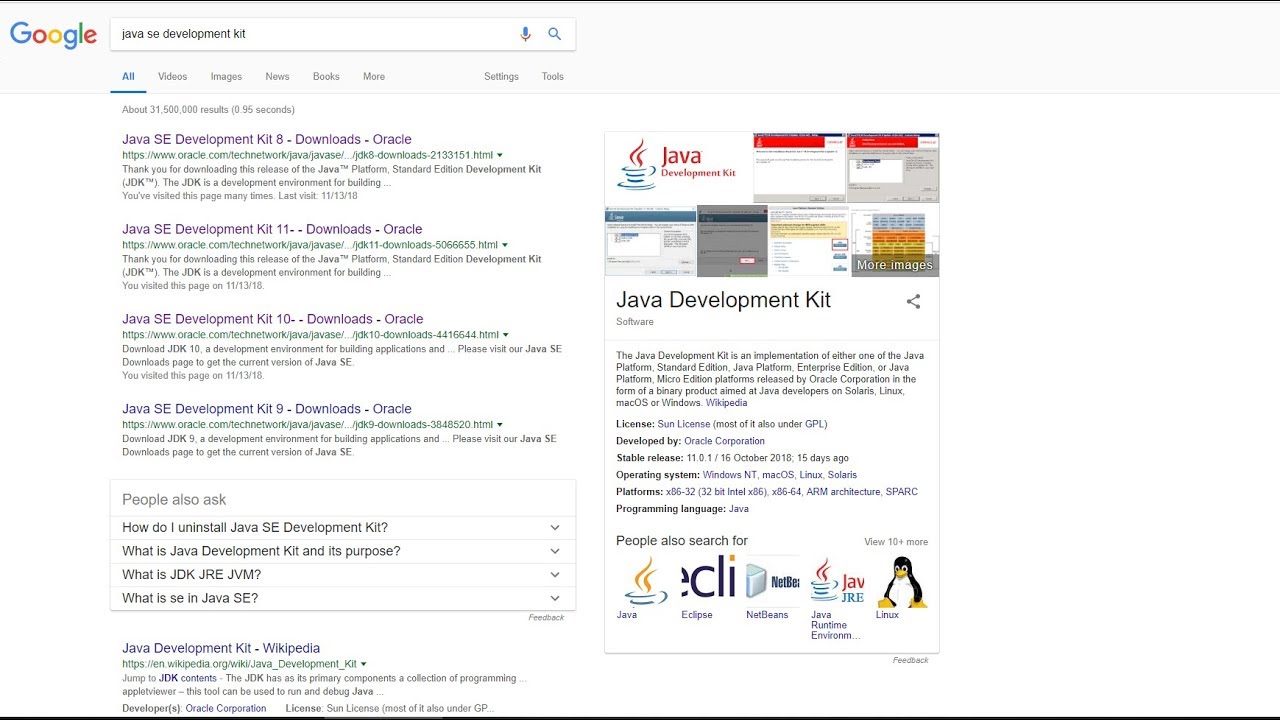Screen dimensions: 1280x720
Task: Click the Java Development Kit logo image
Action: pos(678,167)
